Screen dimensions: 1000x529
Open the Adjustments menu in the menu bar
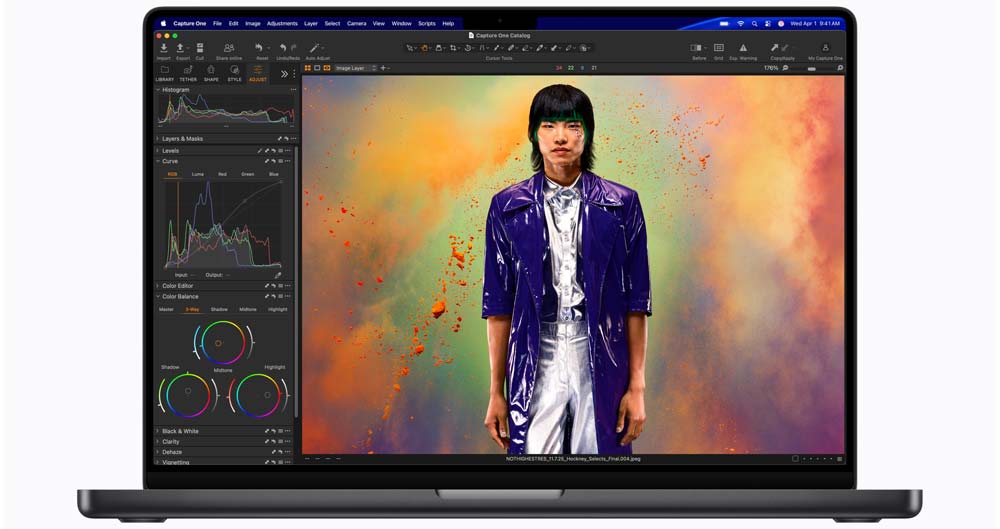pyautogui.click(x=282, y=23)
